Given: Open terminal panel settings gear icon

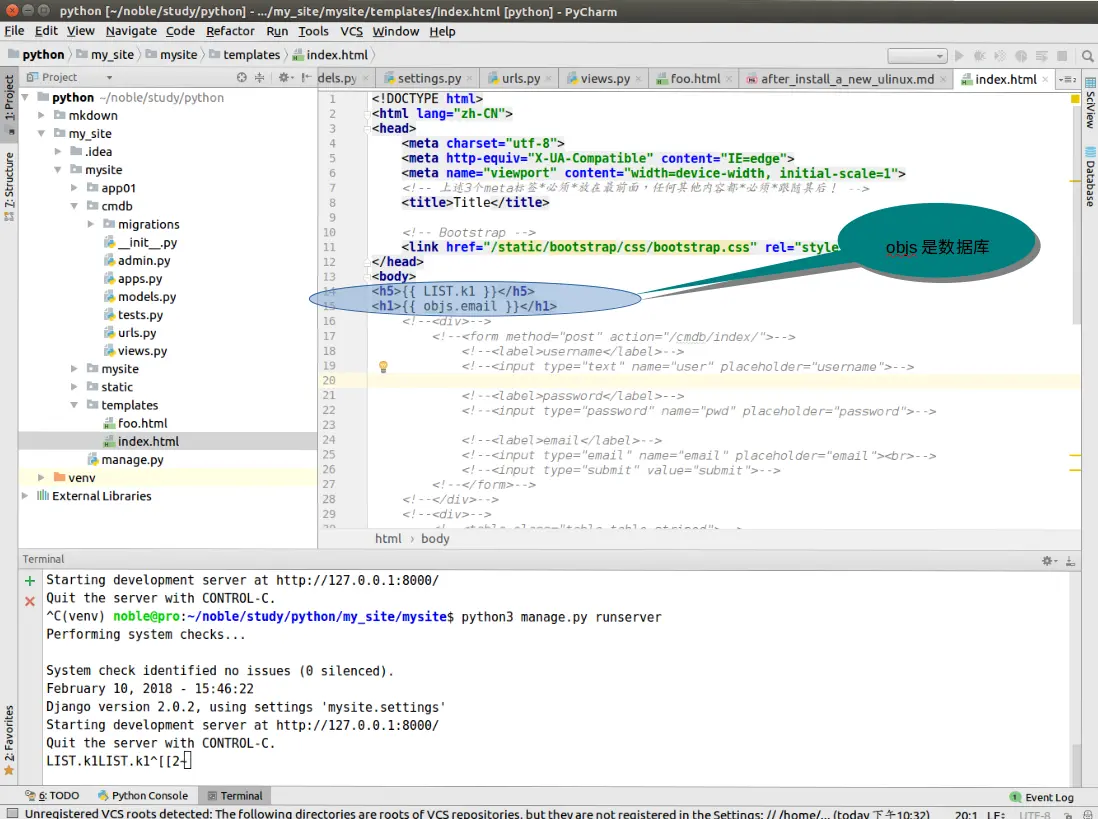Looking at the screenshot, I should click(x=1048, y=561).
